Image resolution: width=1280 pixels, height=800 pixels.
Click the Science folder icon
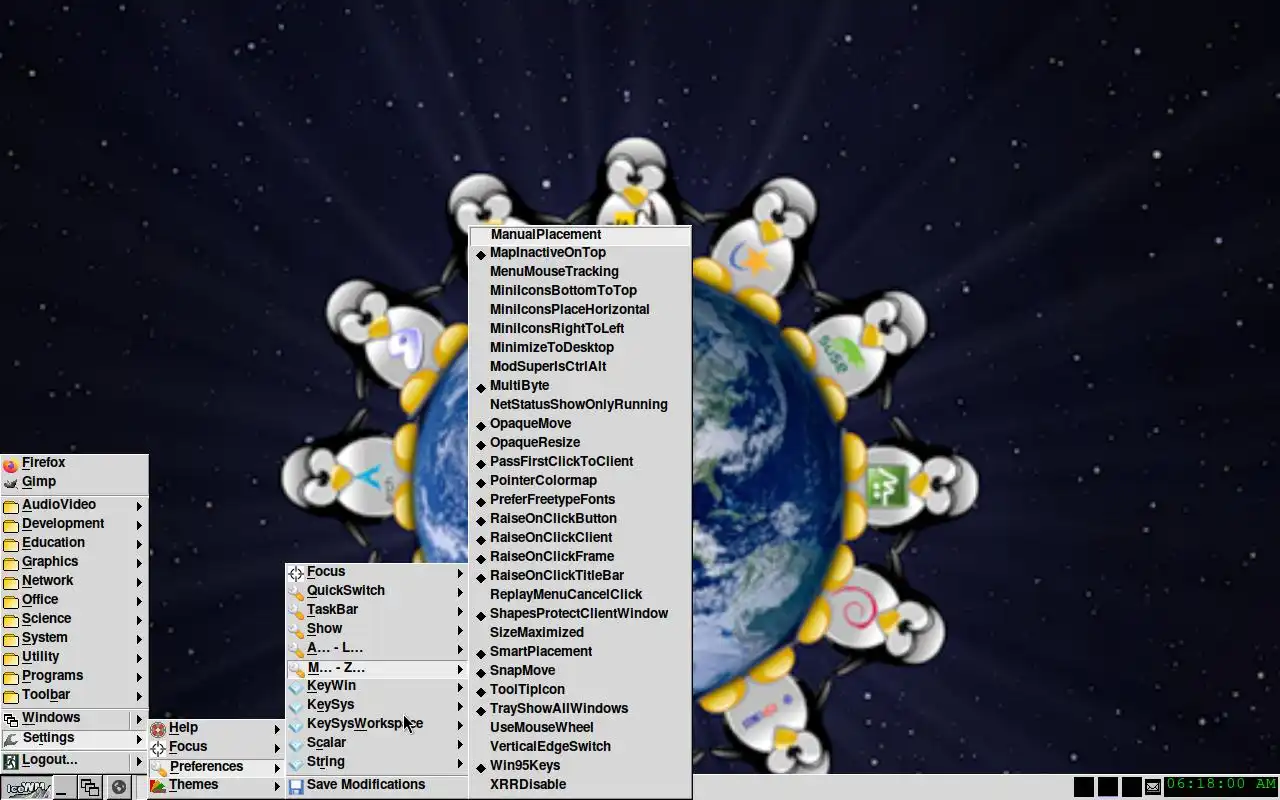click(11, 620)
